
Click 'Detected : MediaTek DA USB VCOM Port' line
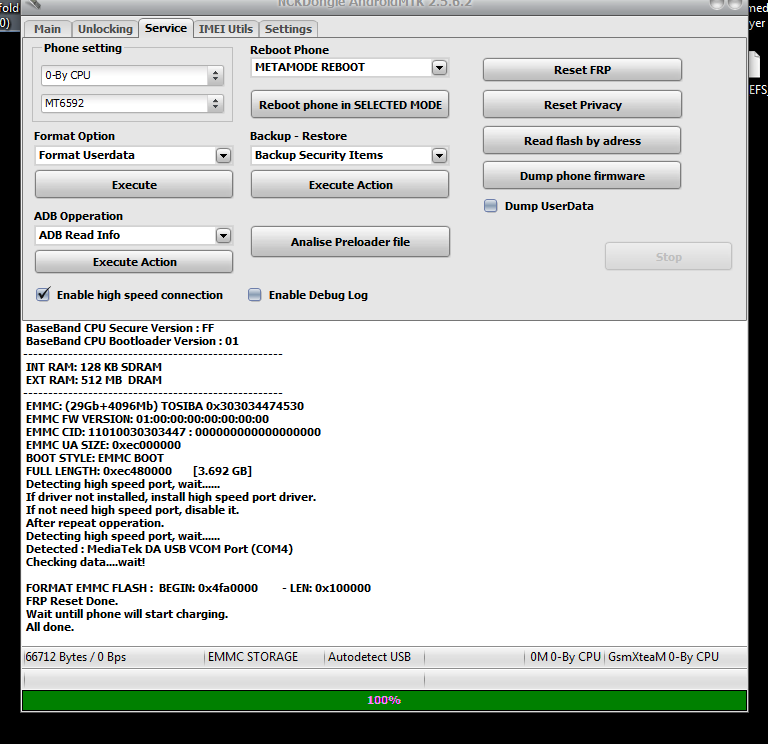159,549
